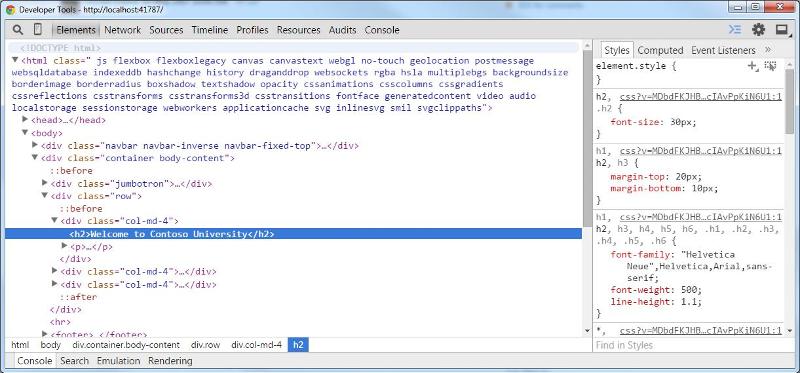
Task: Open the Event Listeners sidebar tab
Action: click(x=723, y=50)
